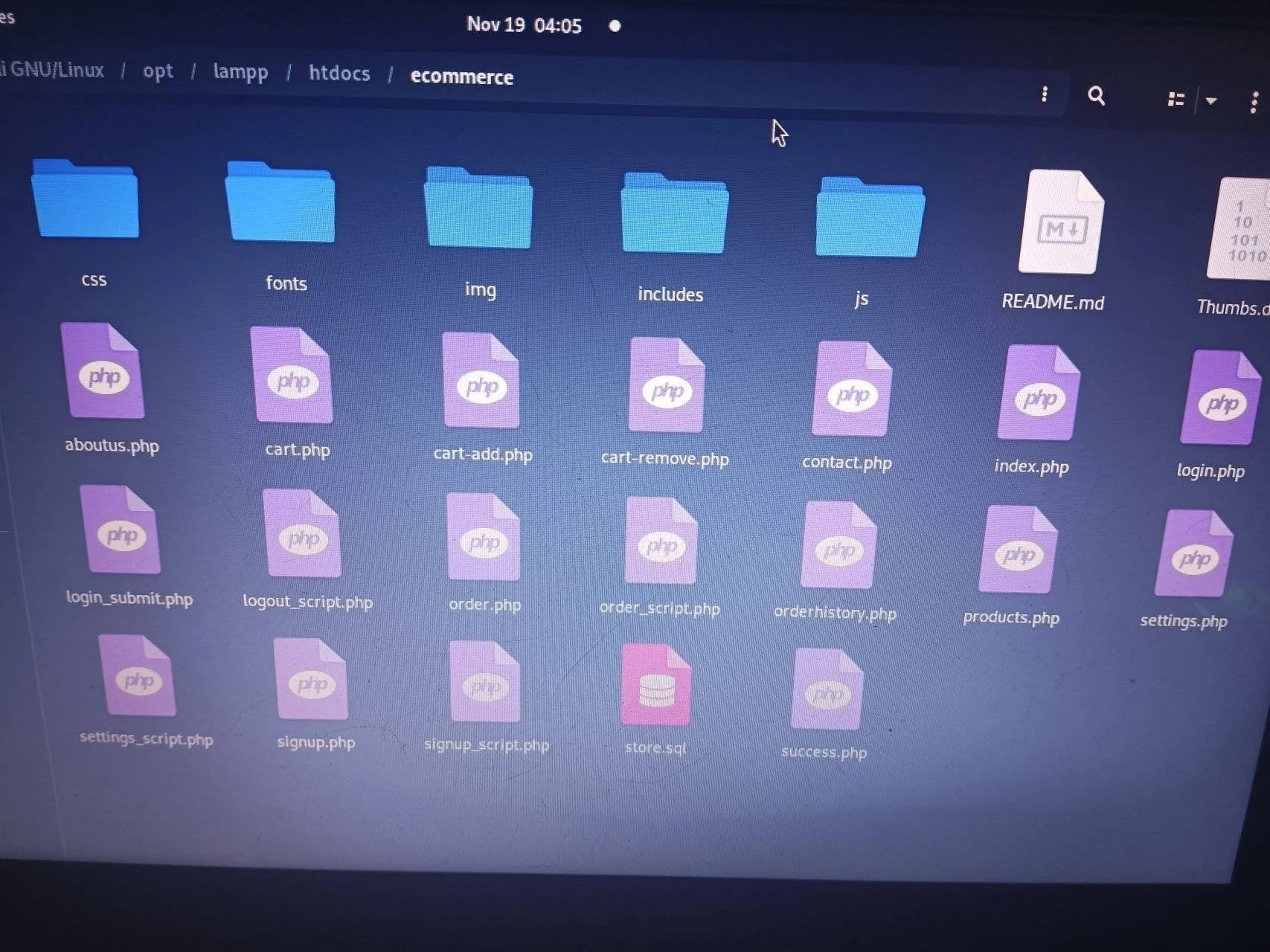Click the 'products.php' file name label
1270x952 pixels.
(x=1011, y=617)
